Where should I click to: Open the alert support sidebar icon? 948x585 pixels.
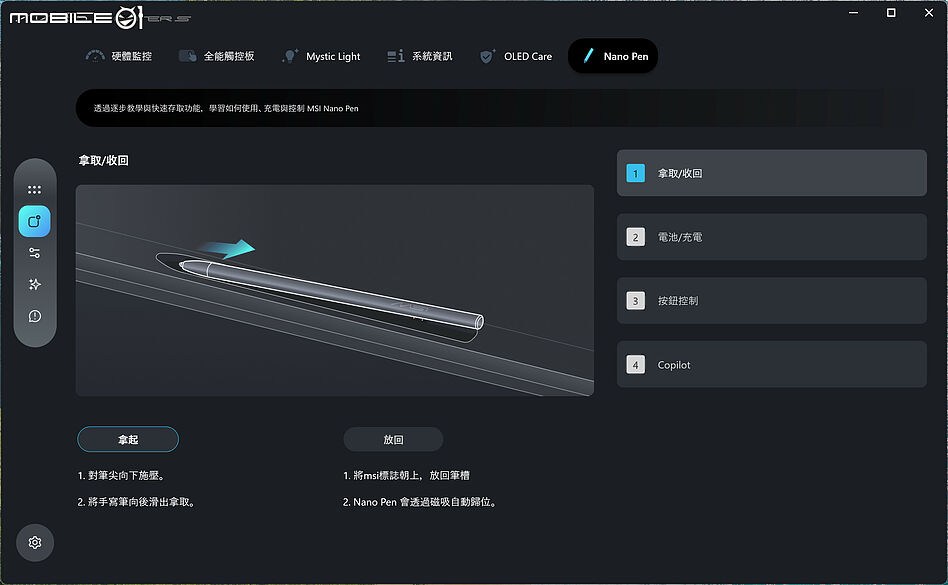(34, 316)
